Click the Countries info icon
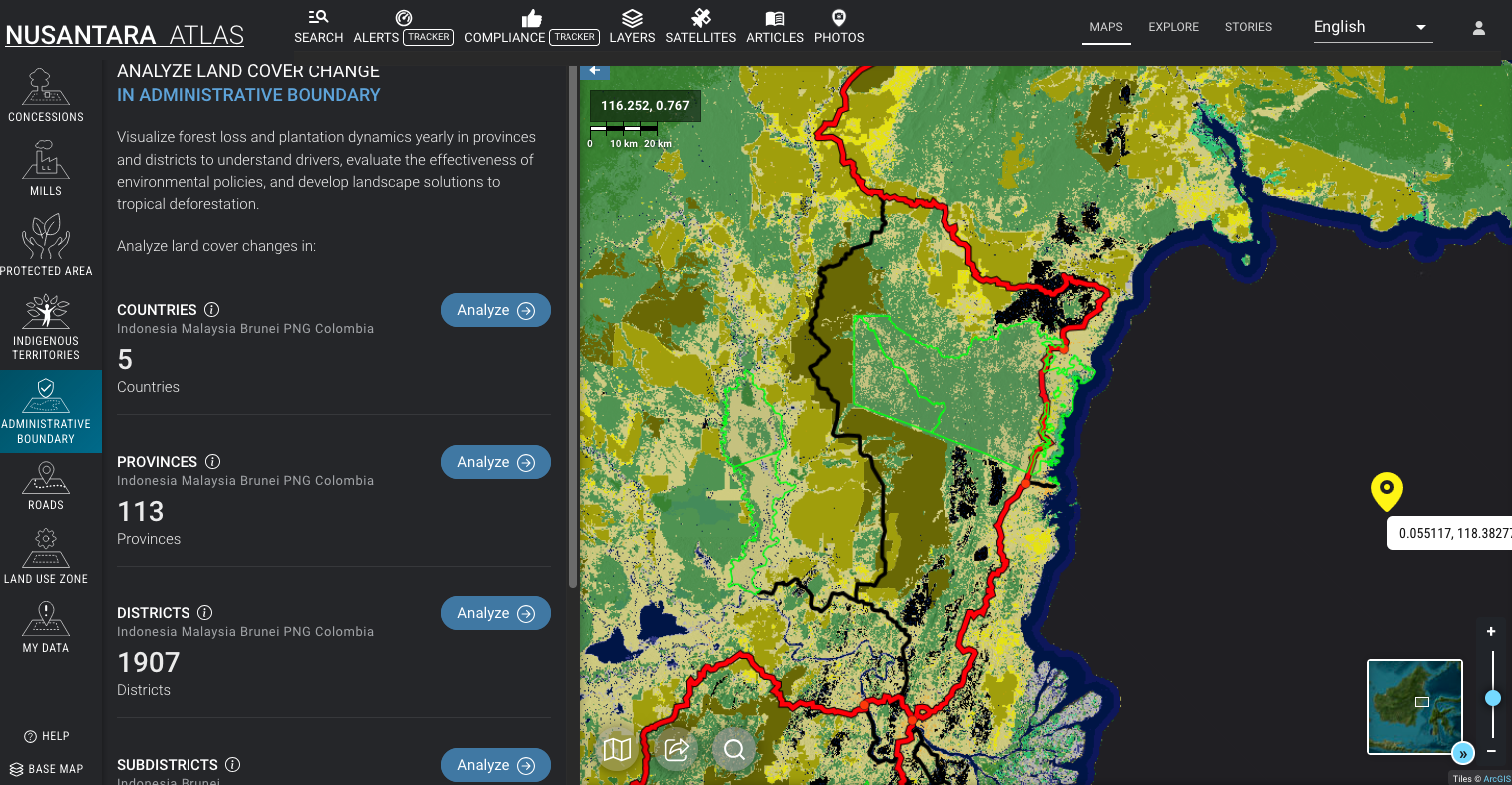Viewport: 1512px width, 785px height. tap(212, 310)
